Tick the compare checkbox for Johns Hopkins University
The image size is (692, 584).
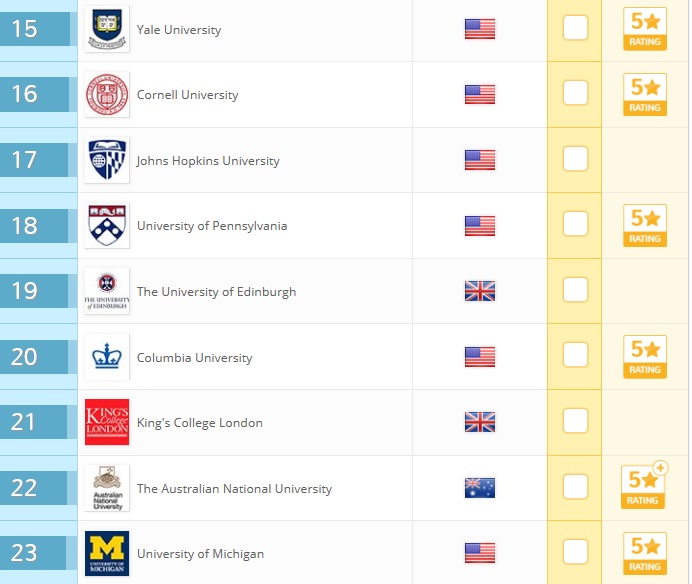575,158
